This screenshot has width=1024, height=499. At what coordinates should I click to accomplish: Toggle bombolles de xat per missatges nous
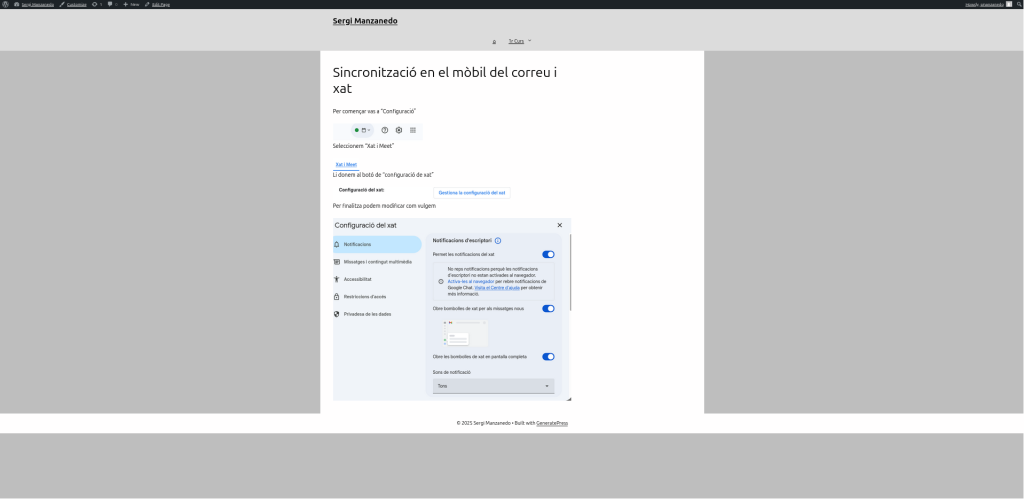pyautogui.click(x=548, y=308)
